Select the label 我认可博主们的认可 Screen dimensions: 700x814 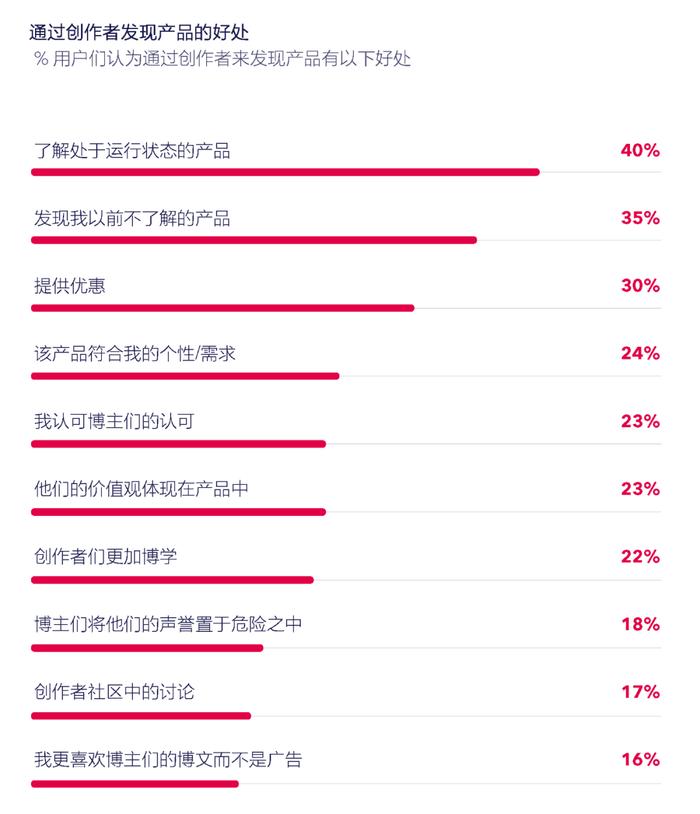114,421
